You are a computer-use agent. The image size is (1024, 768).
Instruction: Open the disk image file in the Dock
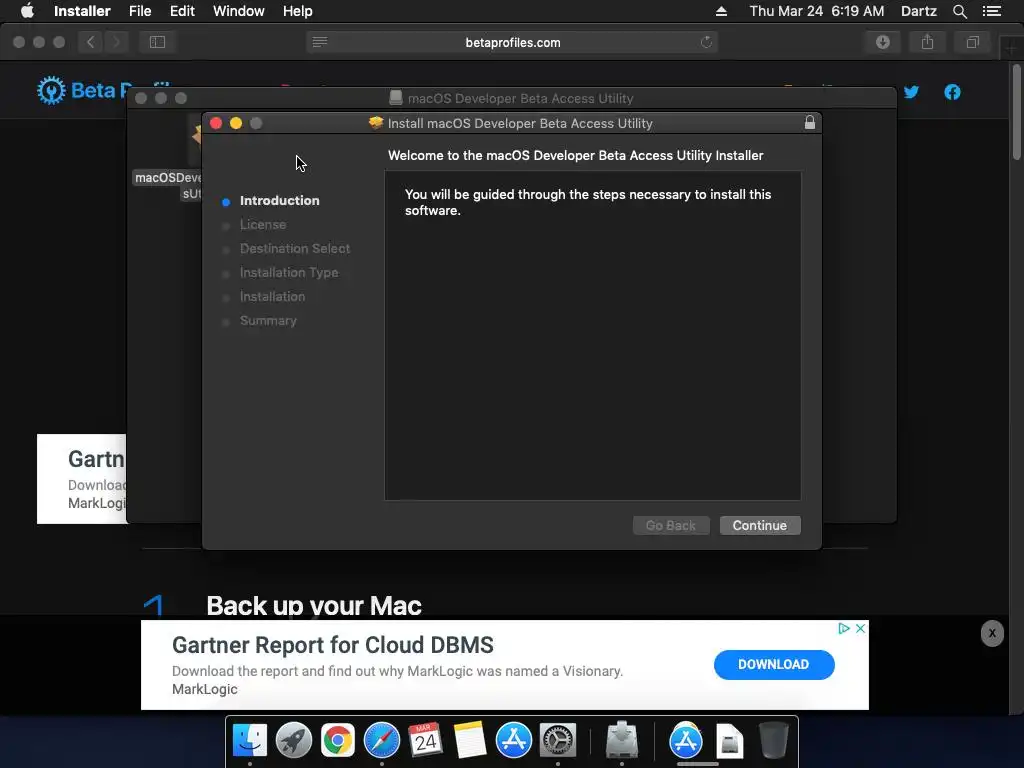pos(729,741)
